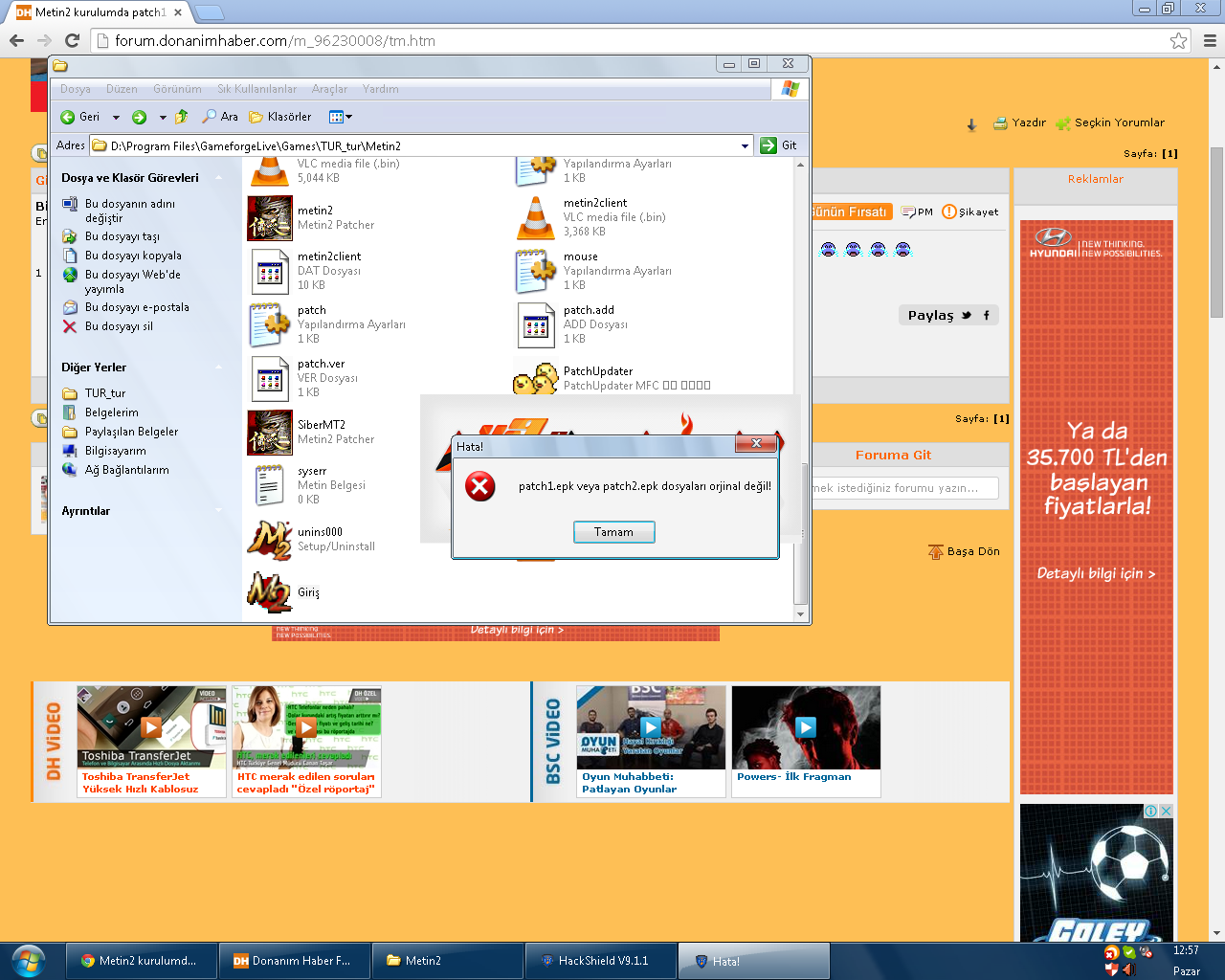Viewport: 1225px width, 980px height.
Task: Open the Chrome main menu
Action: click(1210, 40)
